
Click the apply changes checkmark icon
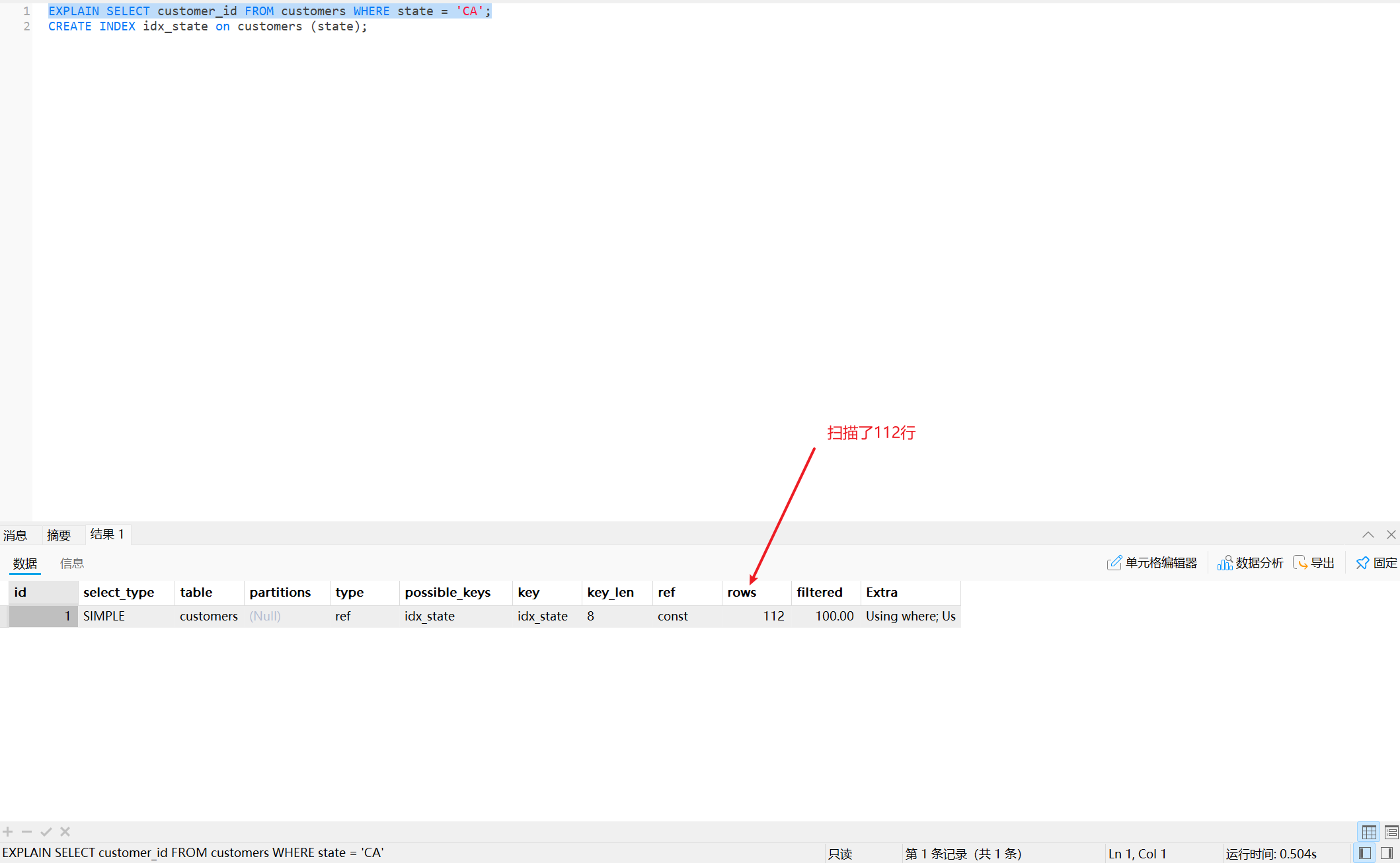[x=46, y=832]
